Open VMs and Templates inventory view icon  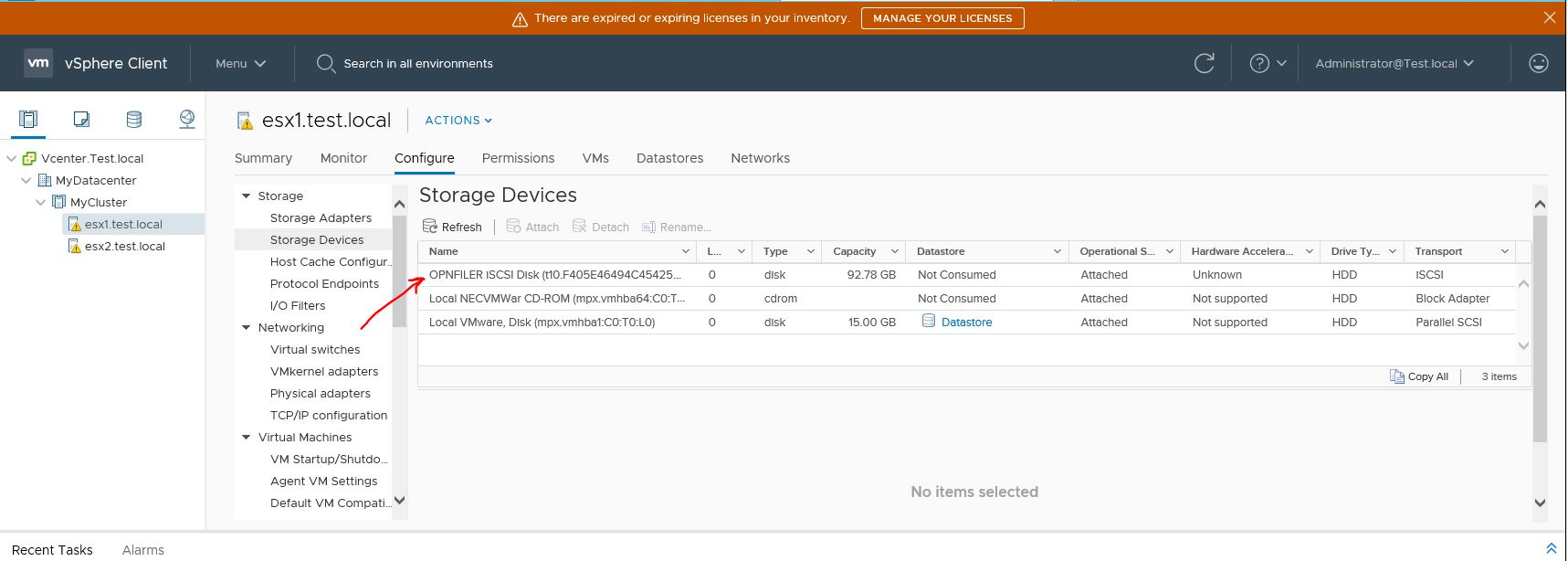pyautogui.click(x=81, y=120)
